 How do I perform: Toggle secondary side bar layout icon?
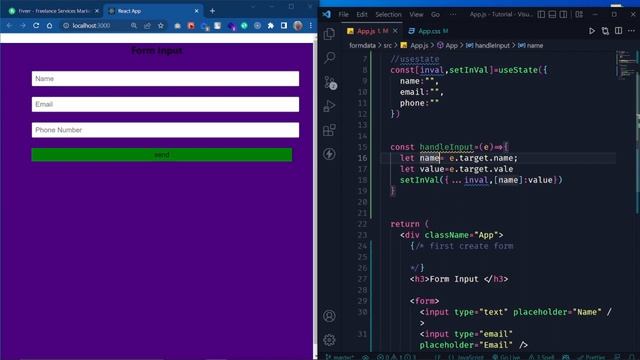(563, 15)
